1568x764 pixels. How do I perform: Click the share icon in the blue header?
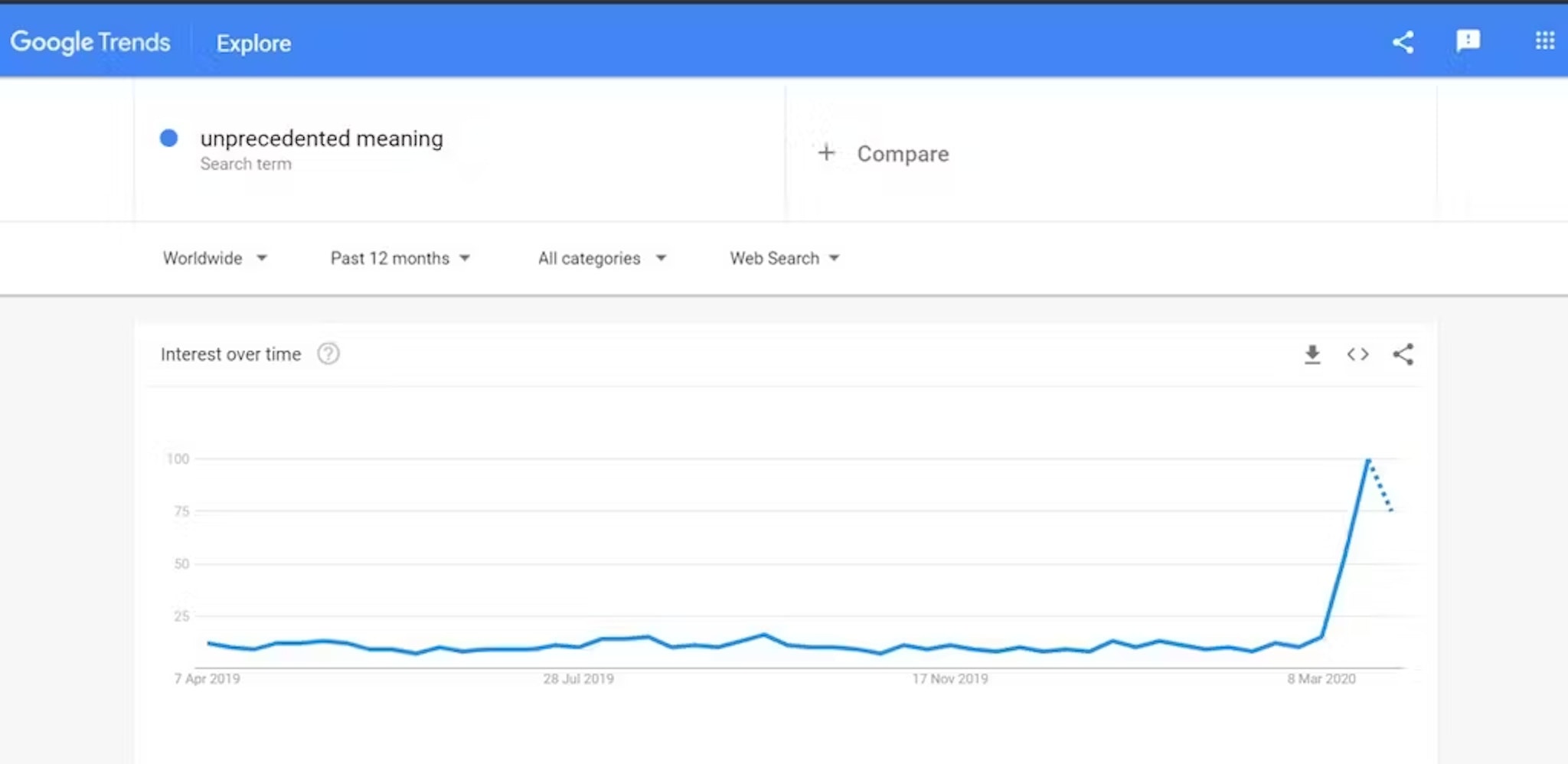point(1403,42)
